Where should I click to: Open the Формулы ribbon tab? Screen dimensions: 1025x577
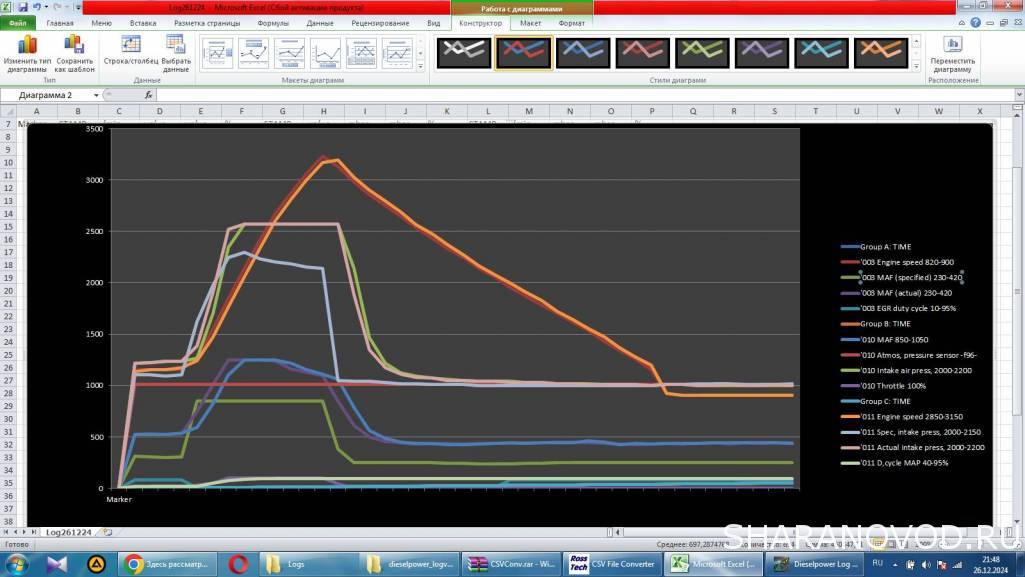pos(273,22)
